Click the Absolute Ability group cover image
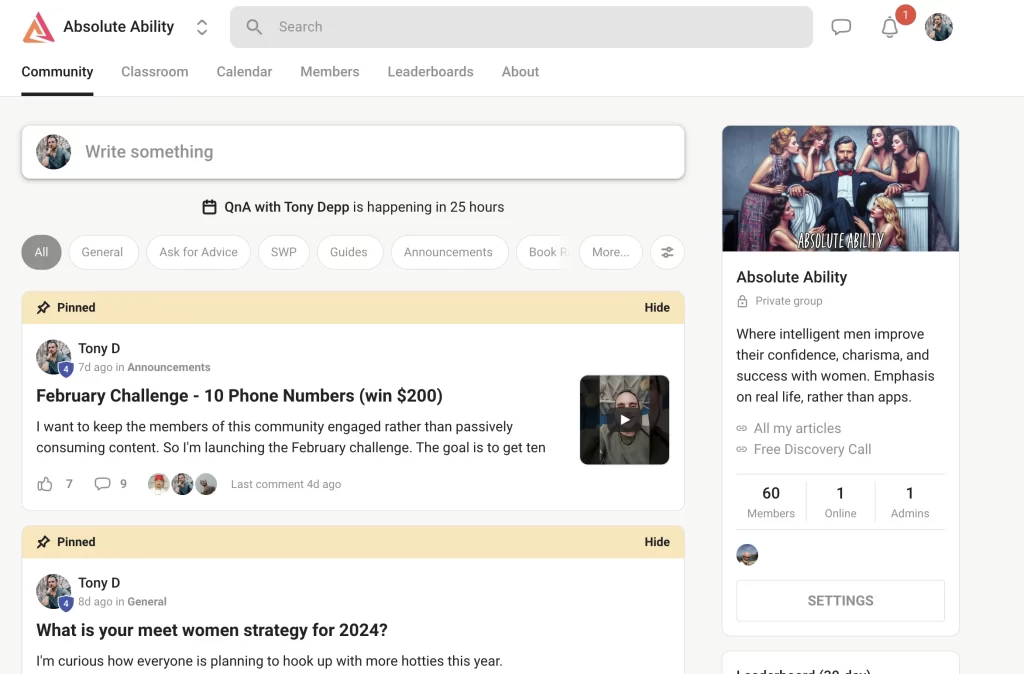 (840, 189)
